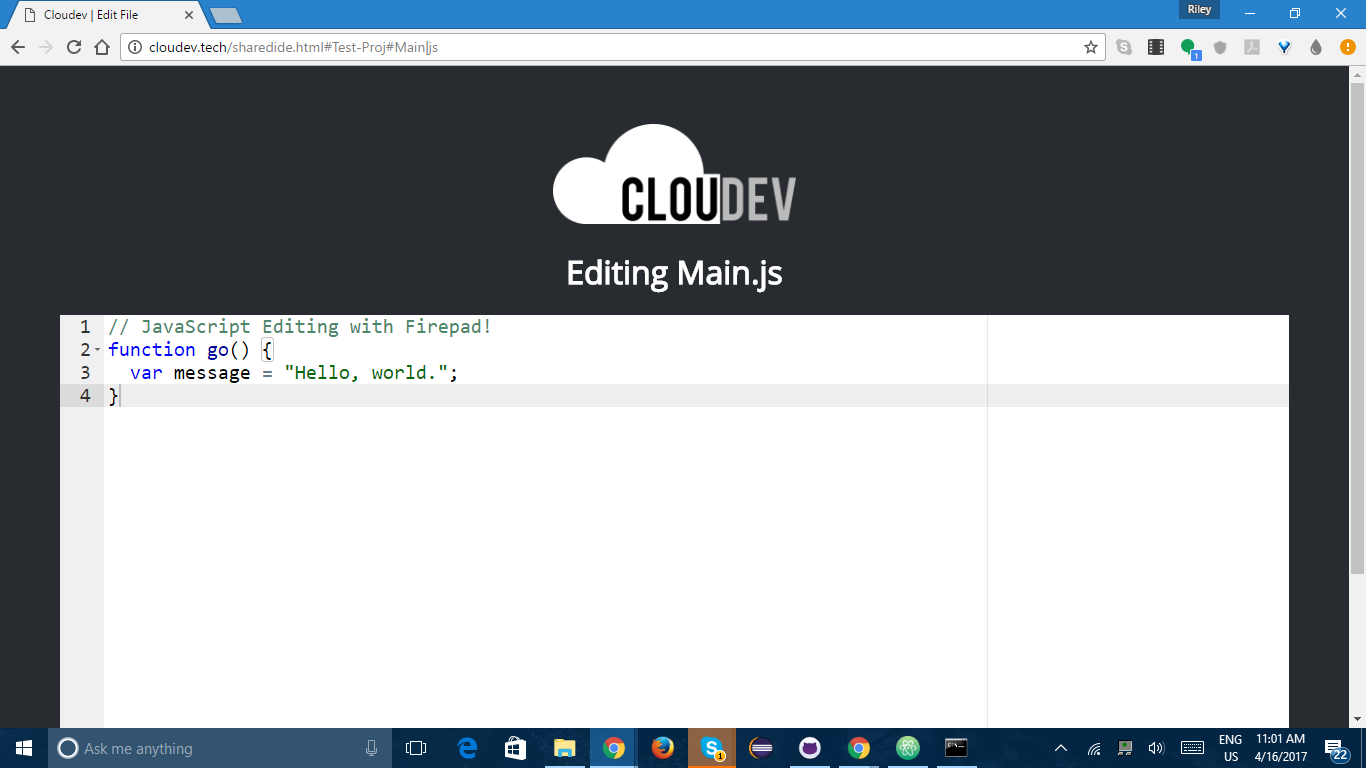Open touch keyboard tray icon
The width and height of the screenshot is (1366, 768).
[x=1192, y=748]
